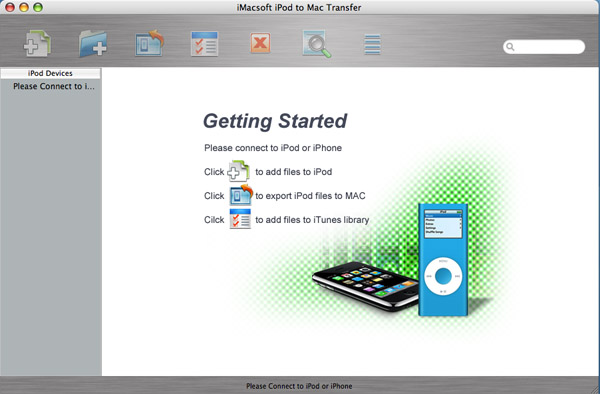Click the add to iTunes library toolbar icon
The width and height of the screenshot is (600, 394).
[x=205, y=44]
